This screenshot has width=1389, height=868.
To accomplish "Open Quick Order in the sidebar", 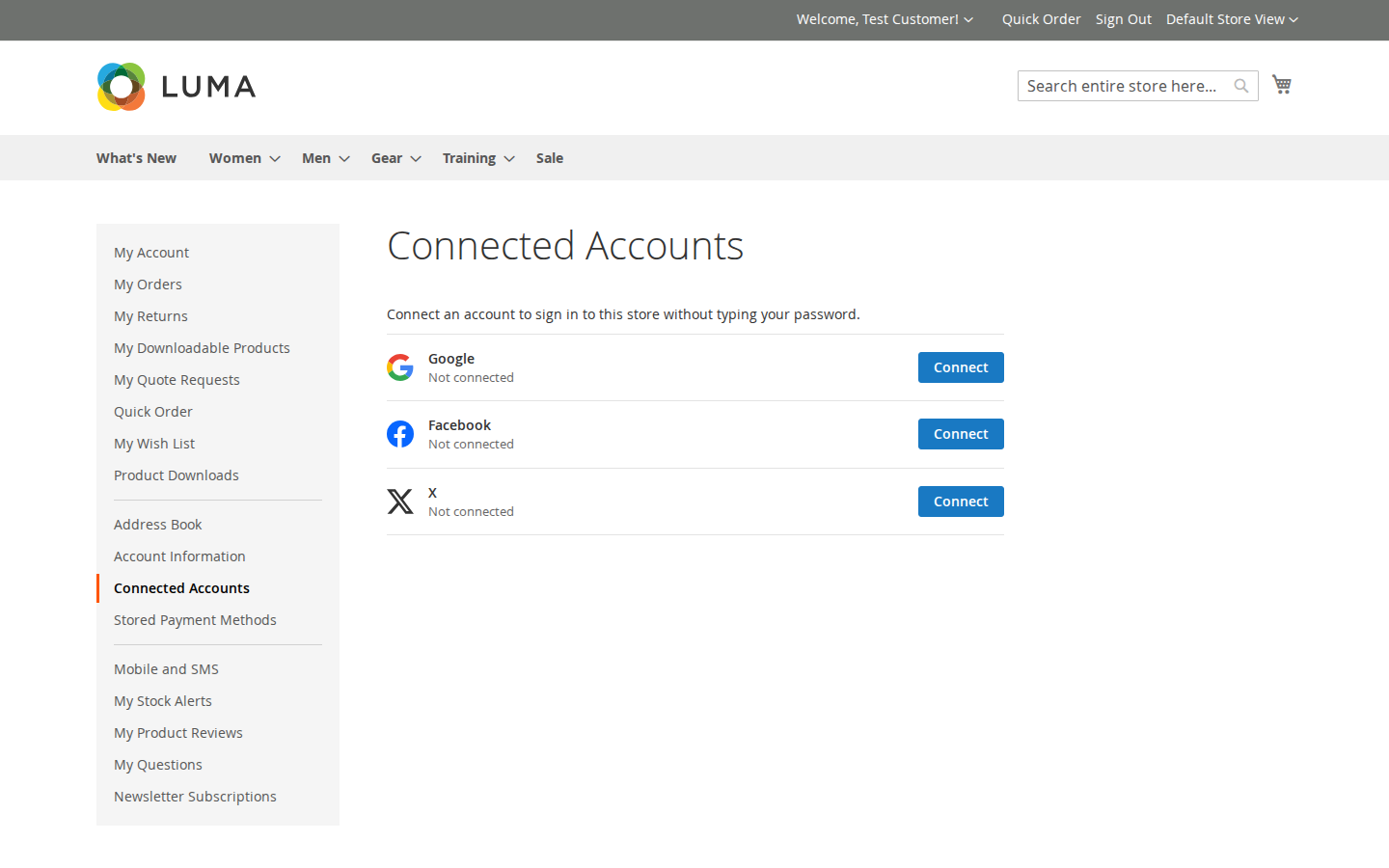I will click(153, 412).
